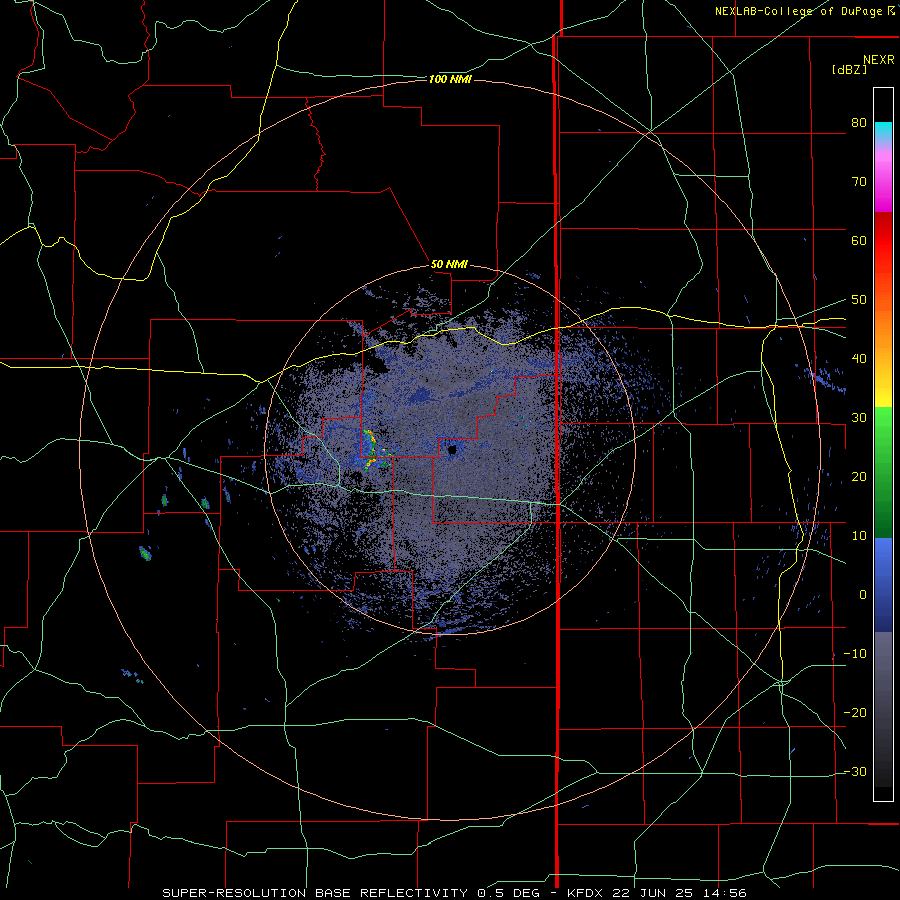Click the dBZ units label above colorbar

point(849,69)
